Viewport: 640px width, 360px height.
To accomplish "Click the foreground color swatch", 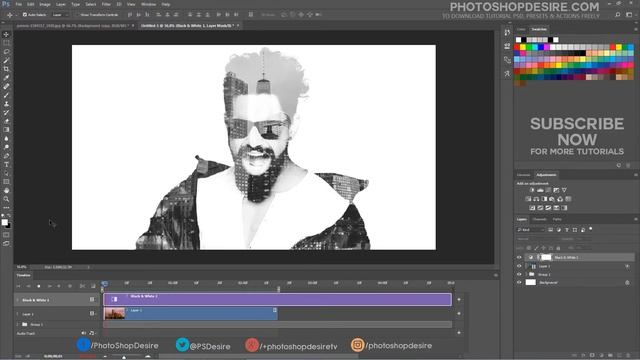I will [4, 222].
